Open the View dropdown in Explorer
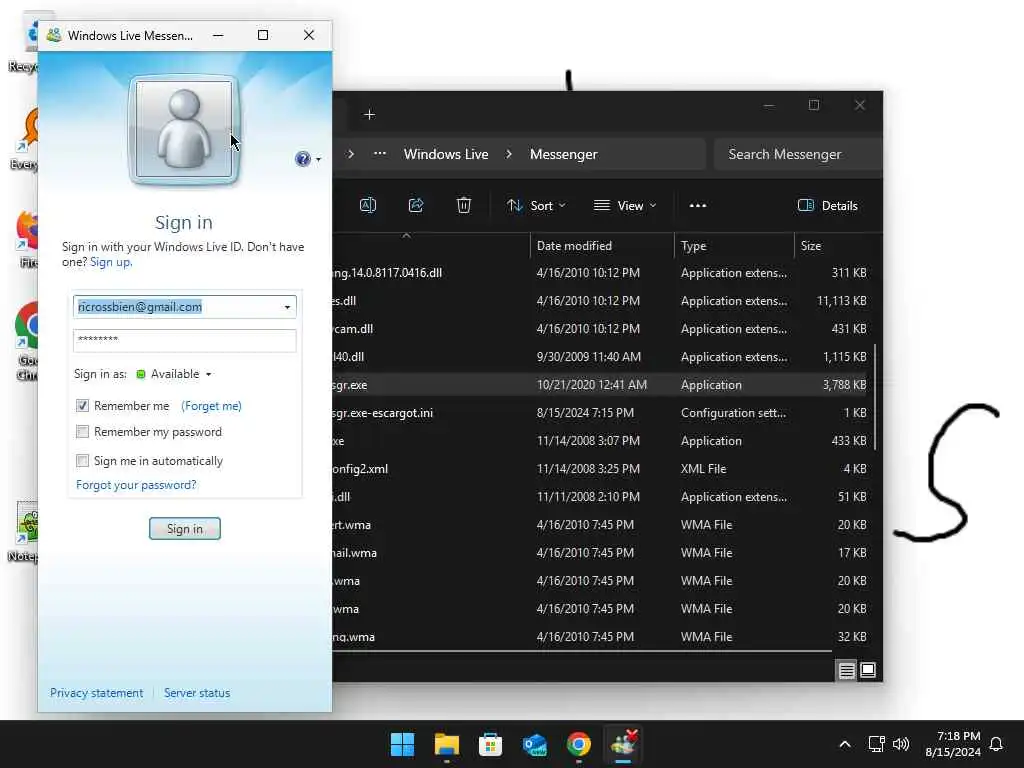 point(625,206)
